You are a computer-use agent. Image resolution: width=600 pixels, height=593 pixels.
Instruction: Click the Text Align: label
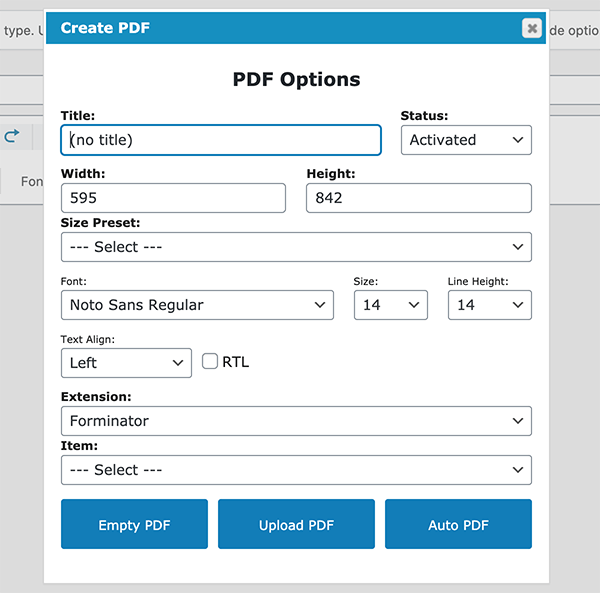click(x=88, y=339)
